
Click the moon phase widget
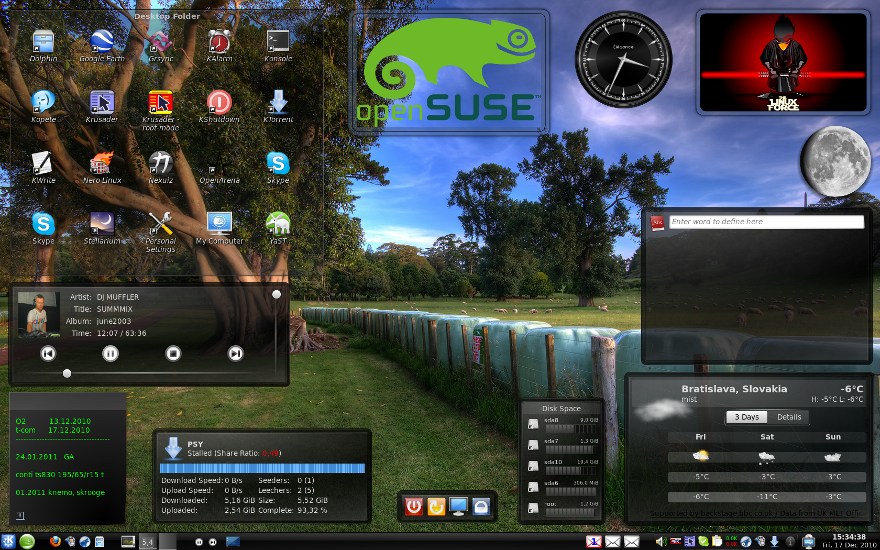(x=835, y=161)
